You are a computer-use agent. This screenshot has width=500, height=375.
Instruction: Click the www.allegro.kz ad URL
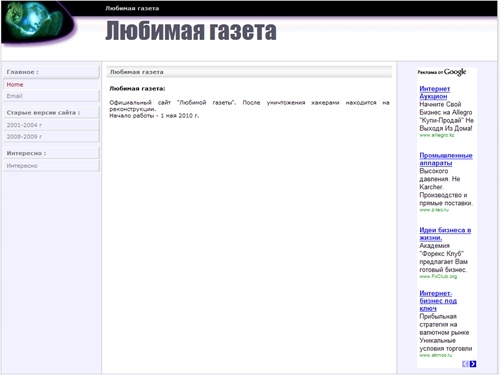[437, 135]
